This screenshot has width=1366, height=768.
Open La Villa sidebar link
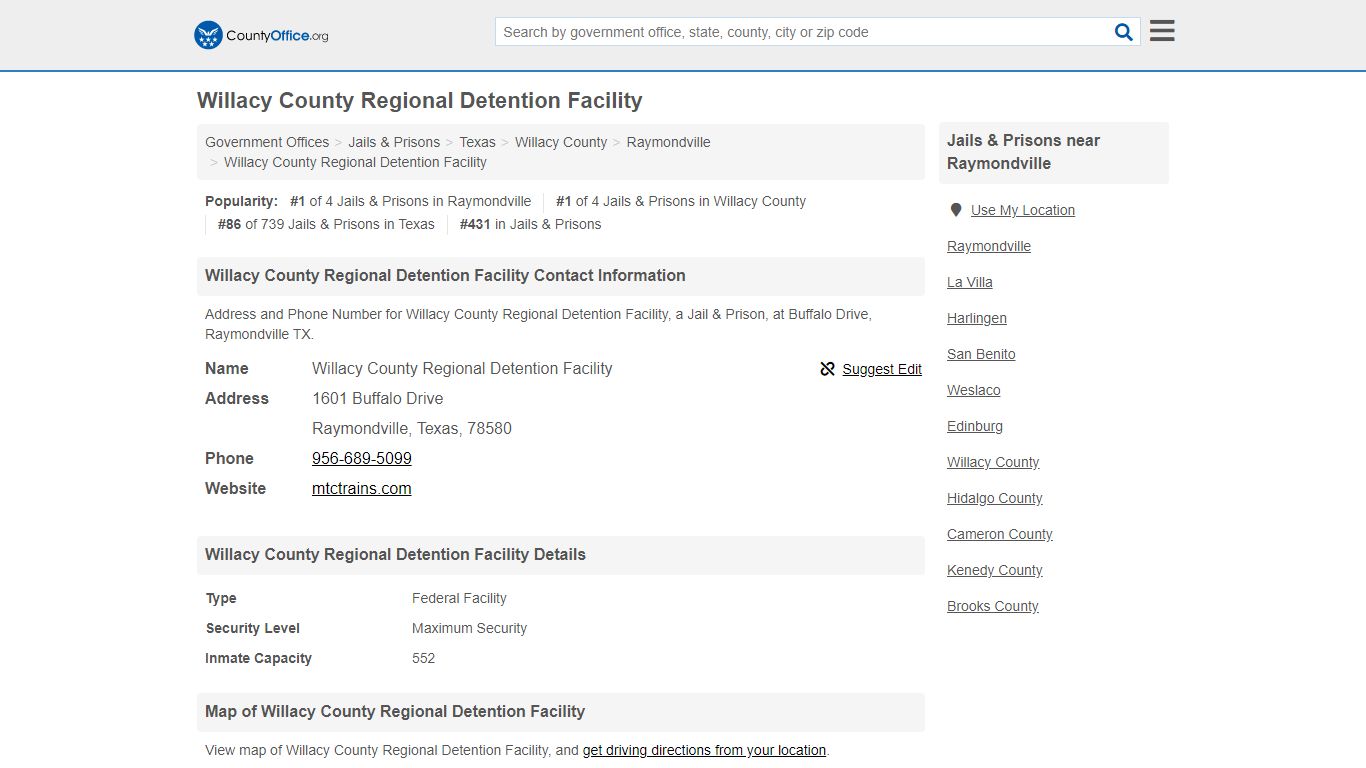coord(970,282)
